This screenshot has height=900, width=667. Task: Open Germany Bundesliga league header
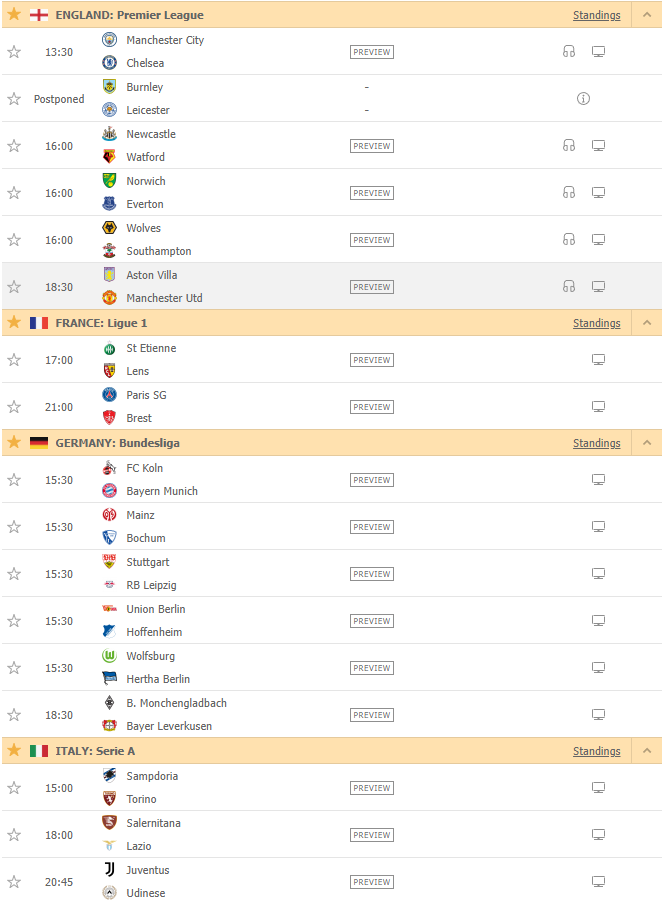tap(117, 443)
